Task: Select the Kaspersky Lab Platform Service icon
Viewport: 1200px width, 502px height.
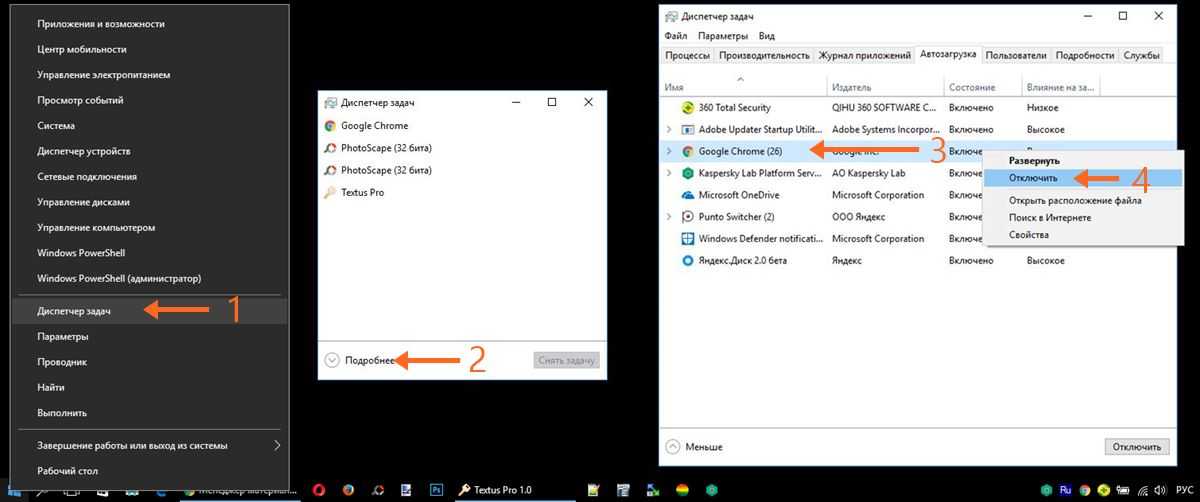Action: pos(687,173)
